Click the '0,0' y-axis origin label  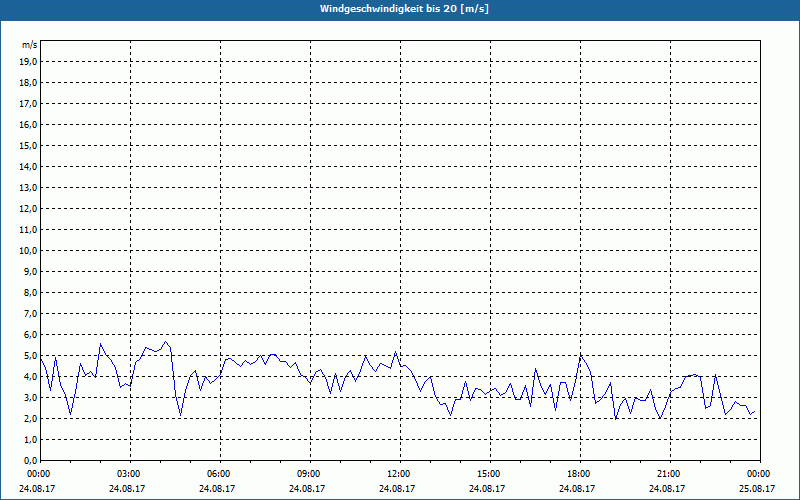(30, 460)
